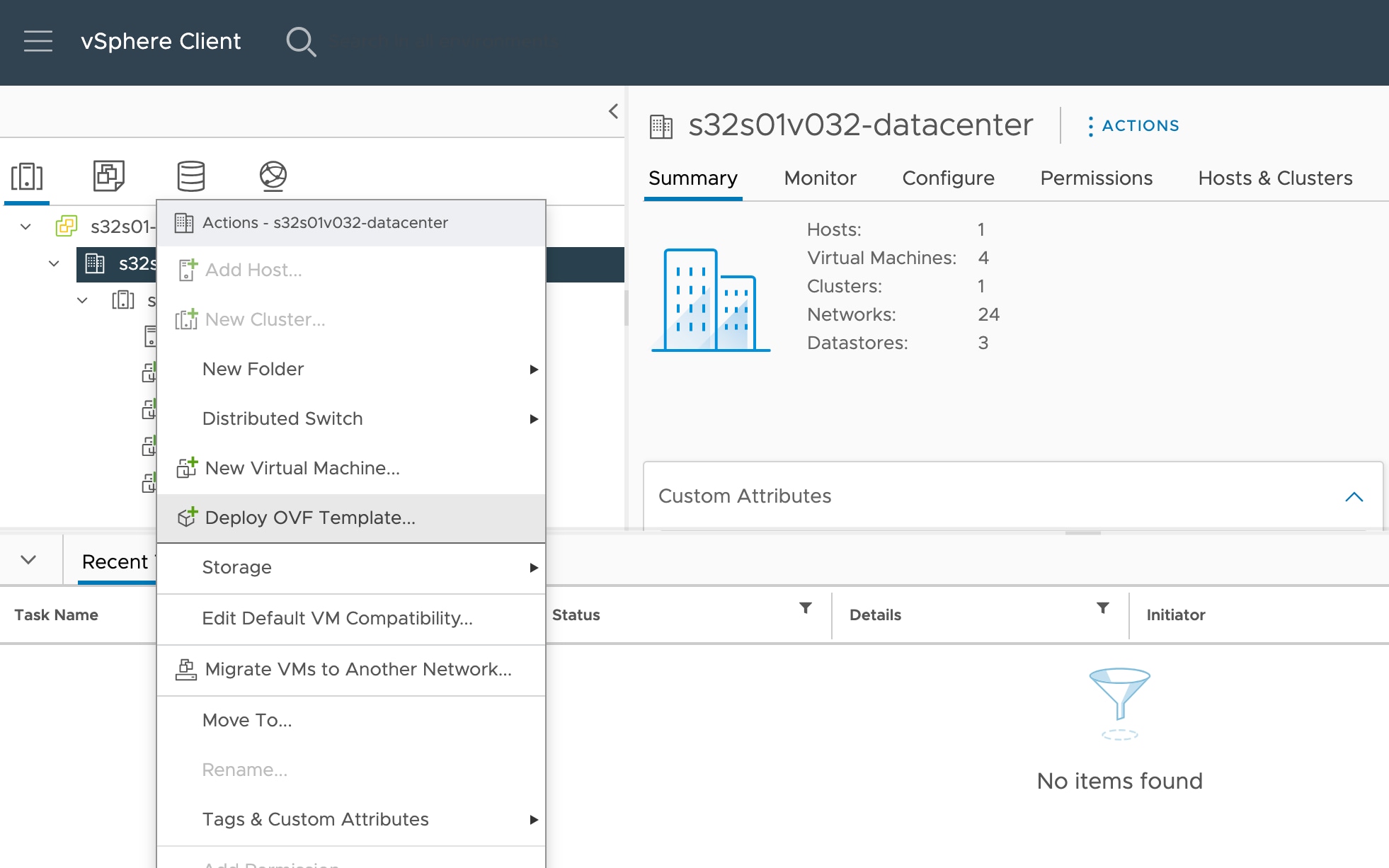Choose New Virtual Machine from menu
Image resolution: width=1389 pixels, height=868 pixels.
351,469
